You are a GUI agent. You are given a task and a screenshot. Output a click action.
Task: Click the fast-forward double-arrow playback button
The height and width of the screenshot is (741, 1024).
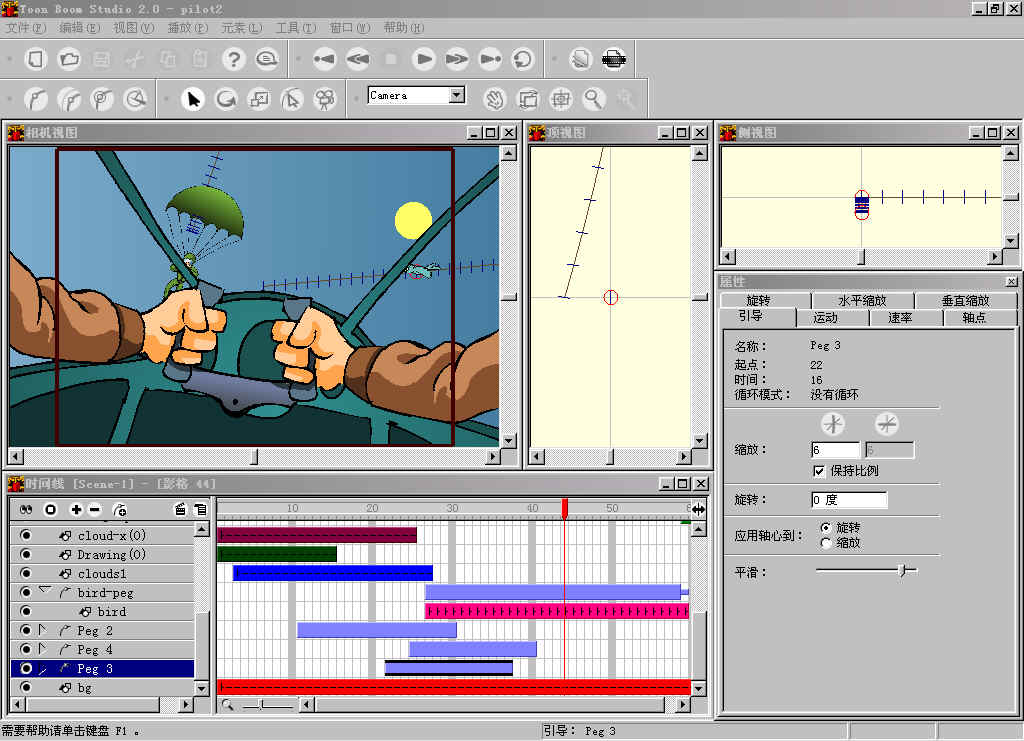point(456,59)
